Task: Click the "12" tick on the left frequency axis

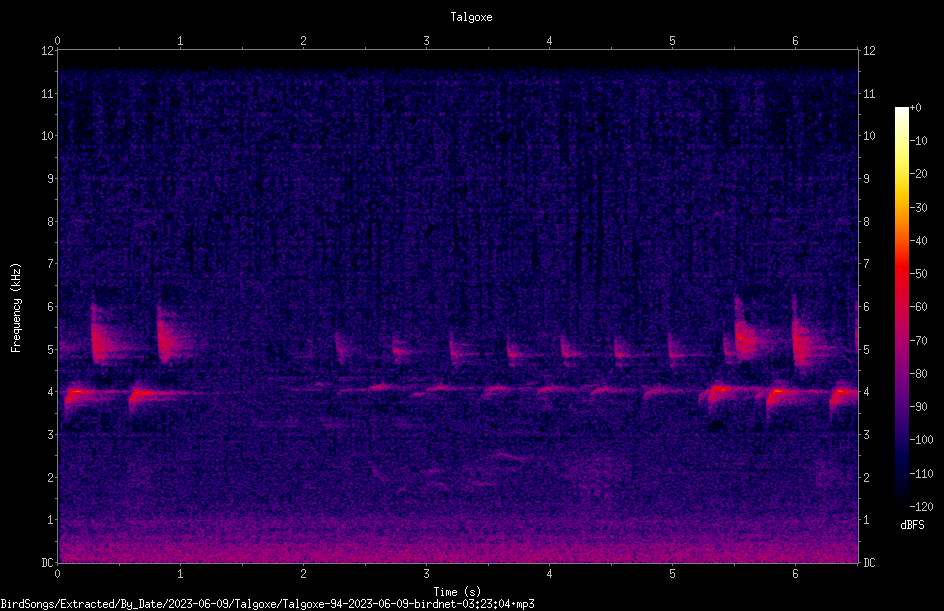Action: (47, 51)
